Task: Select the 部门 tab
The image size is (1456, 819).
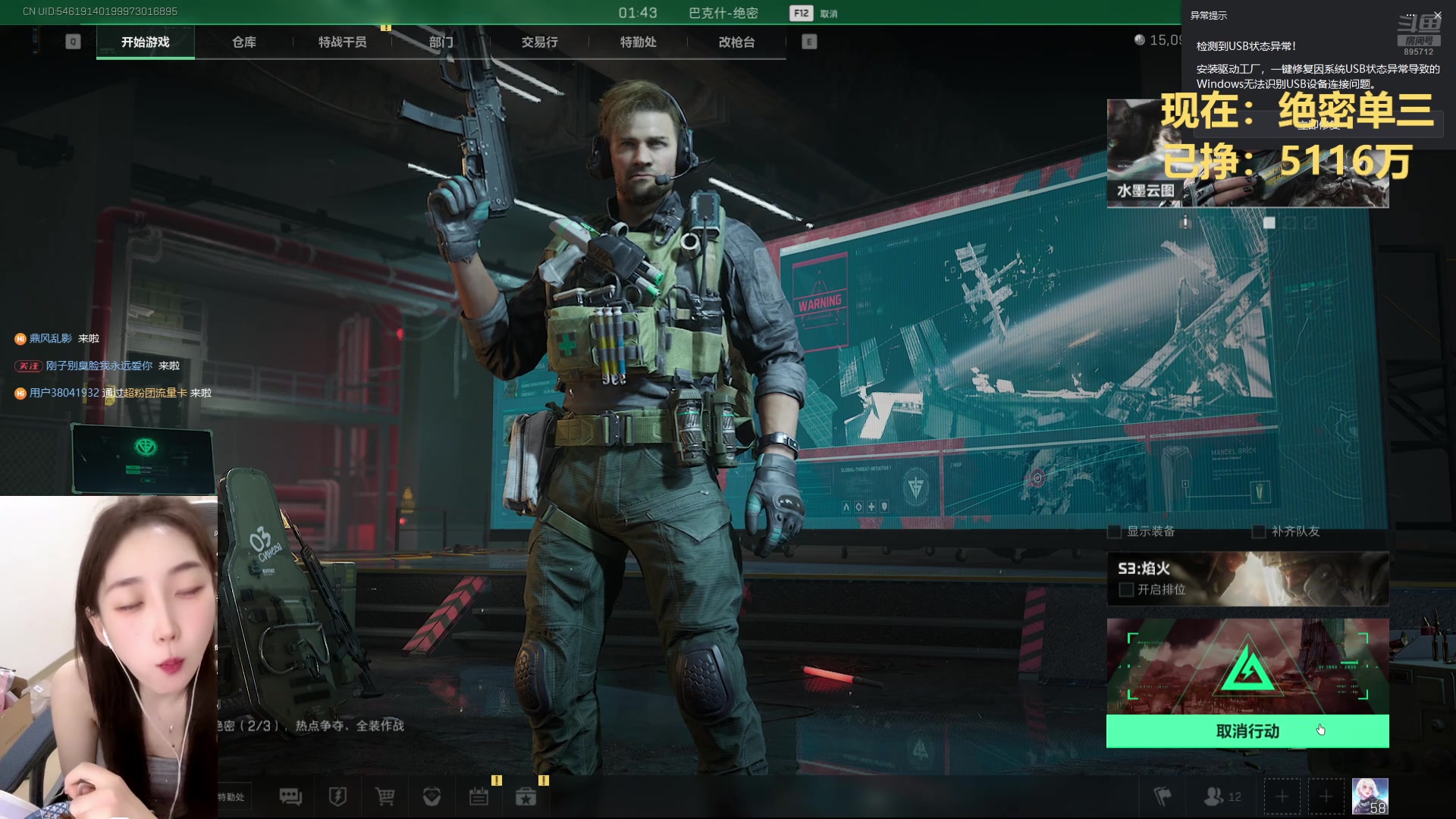Action: 441,42
